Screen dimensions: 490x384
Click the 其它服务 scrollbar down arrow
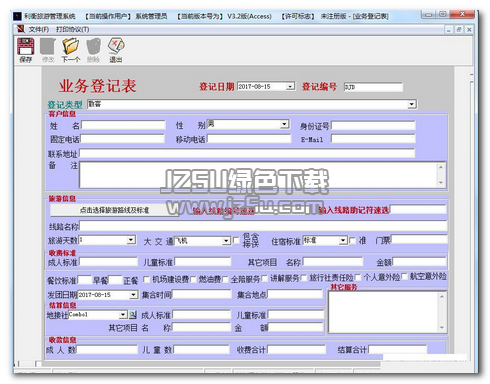coord(442,328)
